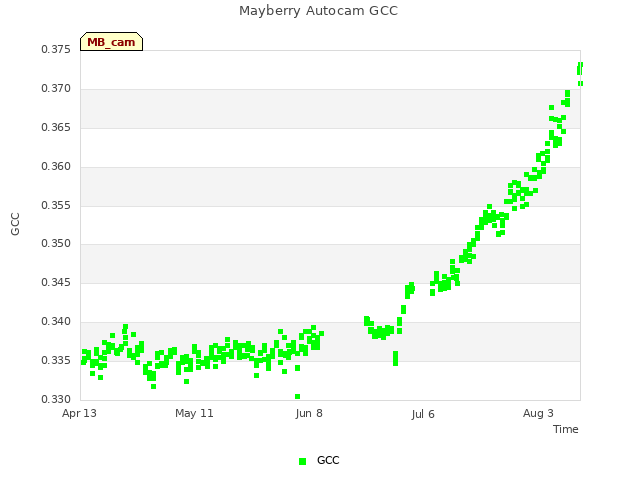Click the 0.350 y-axis value
This screenshot has width=640, height=480.
point(56,244)
